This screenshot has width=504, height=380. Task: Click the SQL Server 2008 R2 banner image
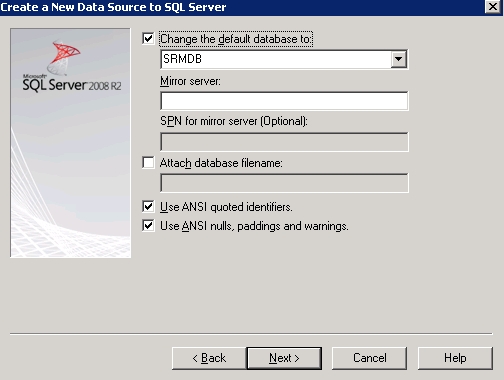[70, 143]
